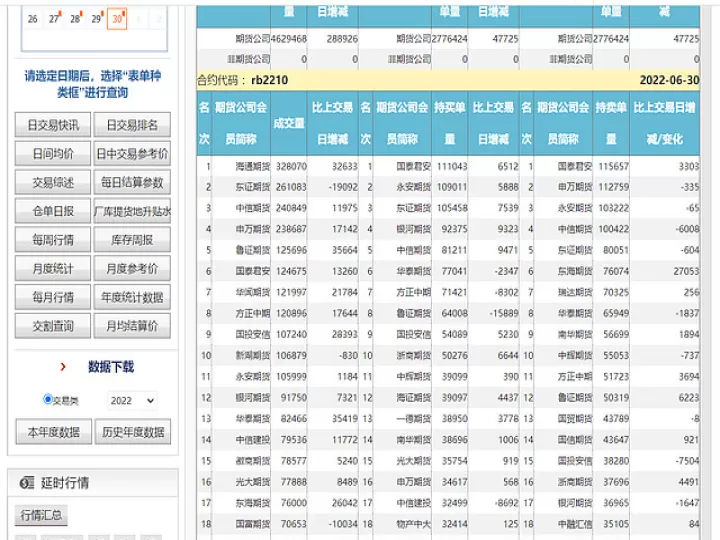Click the red arrow beside 数据下载
The height and width of the screenshot is (540, 720).
pyautogui.click(x=63, y=366)
